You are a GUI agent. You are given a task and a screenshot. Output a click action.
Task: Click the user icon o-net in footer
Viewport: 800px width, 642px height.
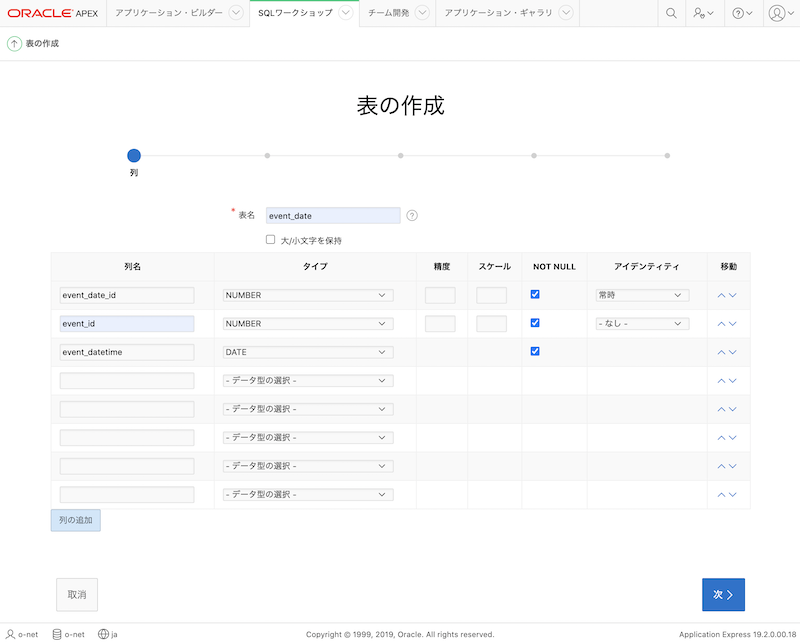(x=10, y=634)
